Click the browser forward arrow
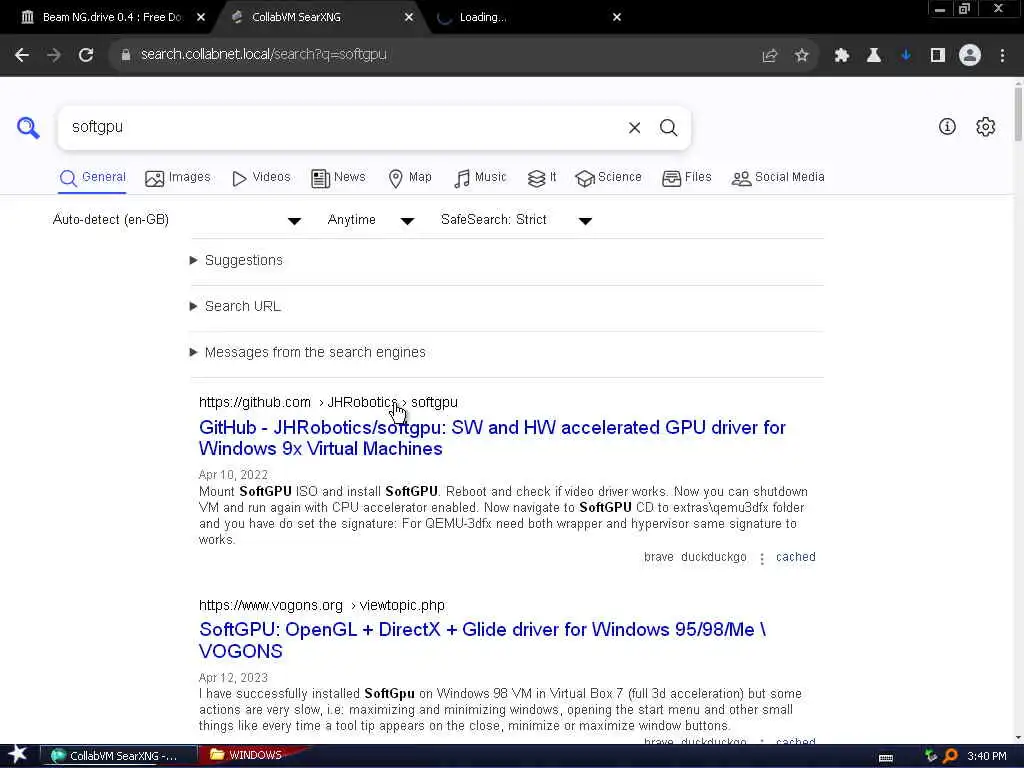This screenshot has height=768, width=1024. click(x=54, y=56)
